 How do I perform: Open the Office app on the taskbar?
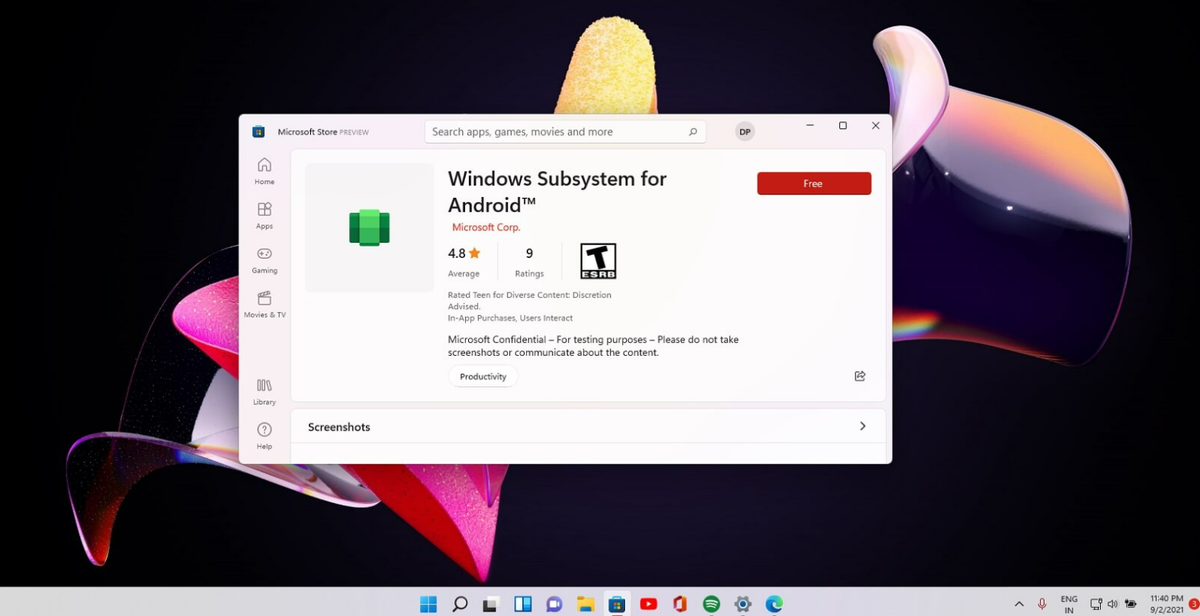(680, 603)
